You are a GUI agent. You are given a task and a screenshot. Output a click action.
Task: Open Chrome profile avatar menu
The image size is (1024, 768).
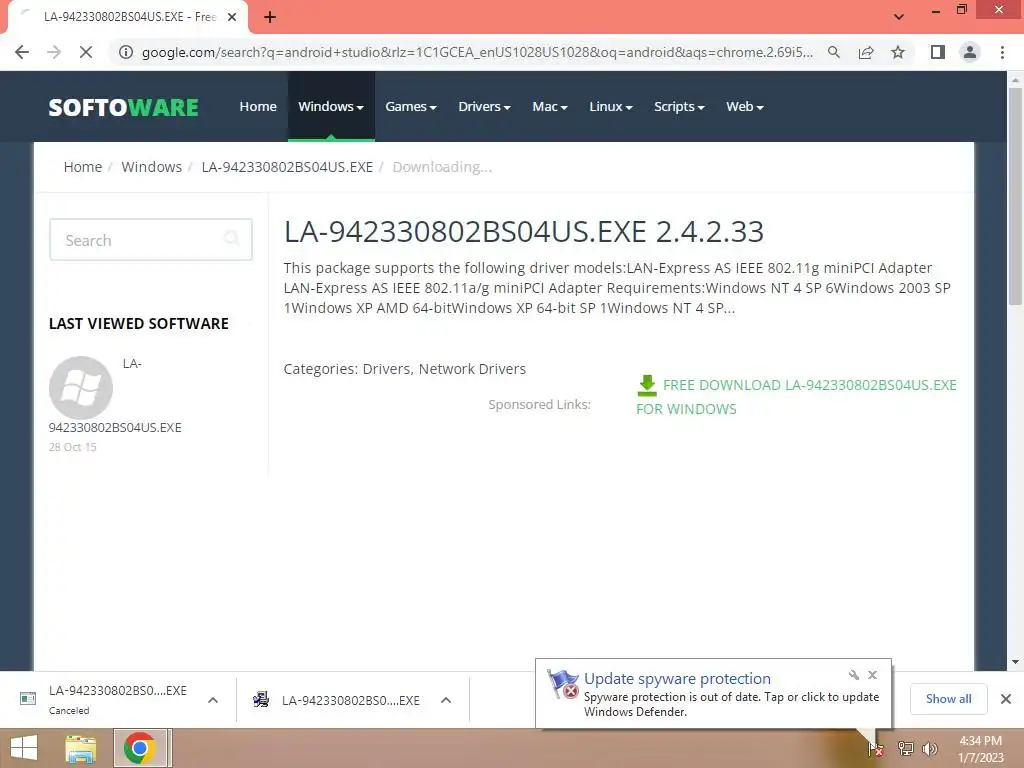click(x=970, y=52)
